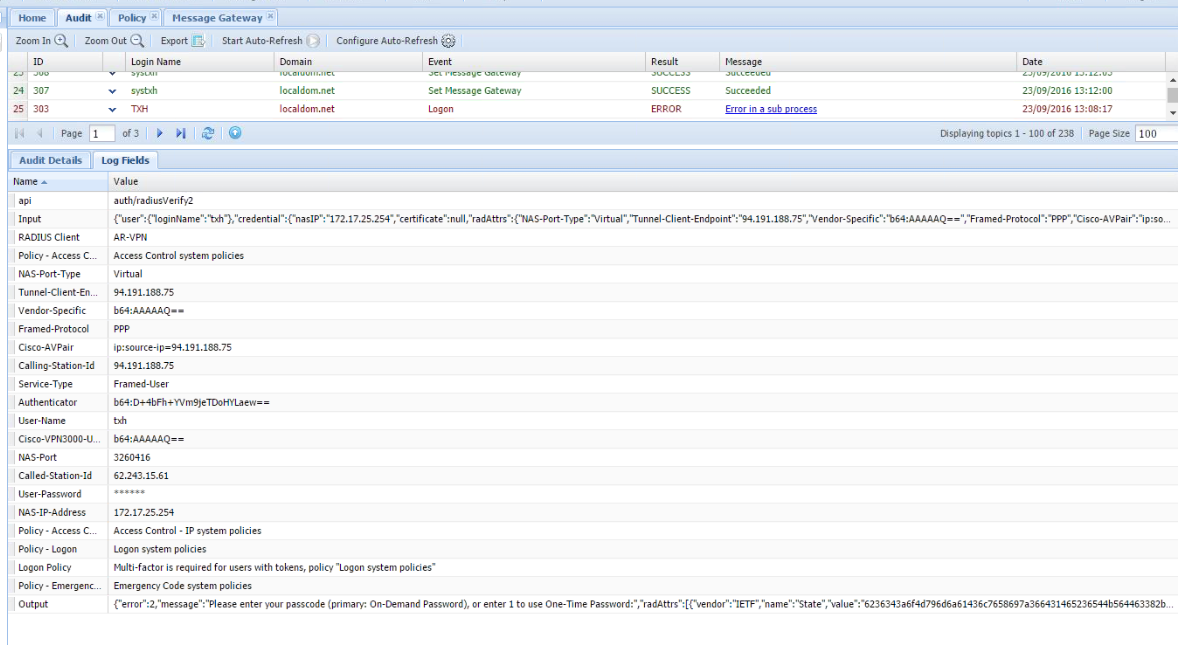
Task: Start Auto-Refresh with the play icon
Action: point(313,41)
